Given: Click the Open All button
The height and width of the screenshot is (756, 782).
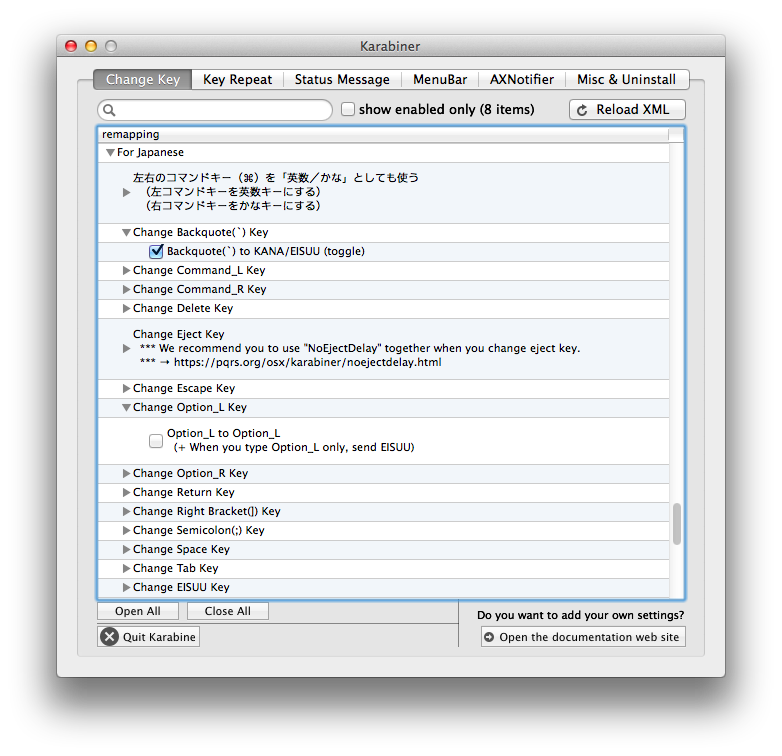Looking at the screenshot, I should (138, 611).
